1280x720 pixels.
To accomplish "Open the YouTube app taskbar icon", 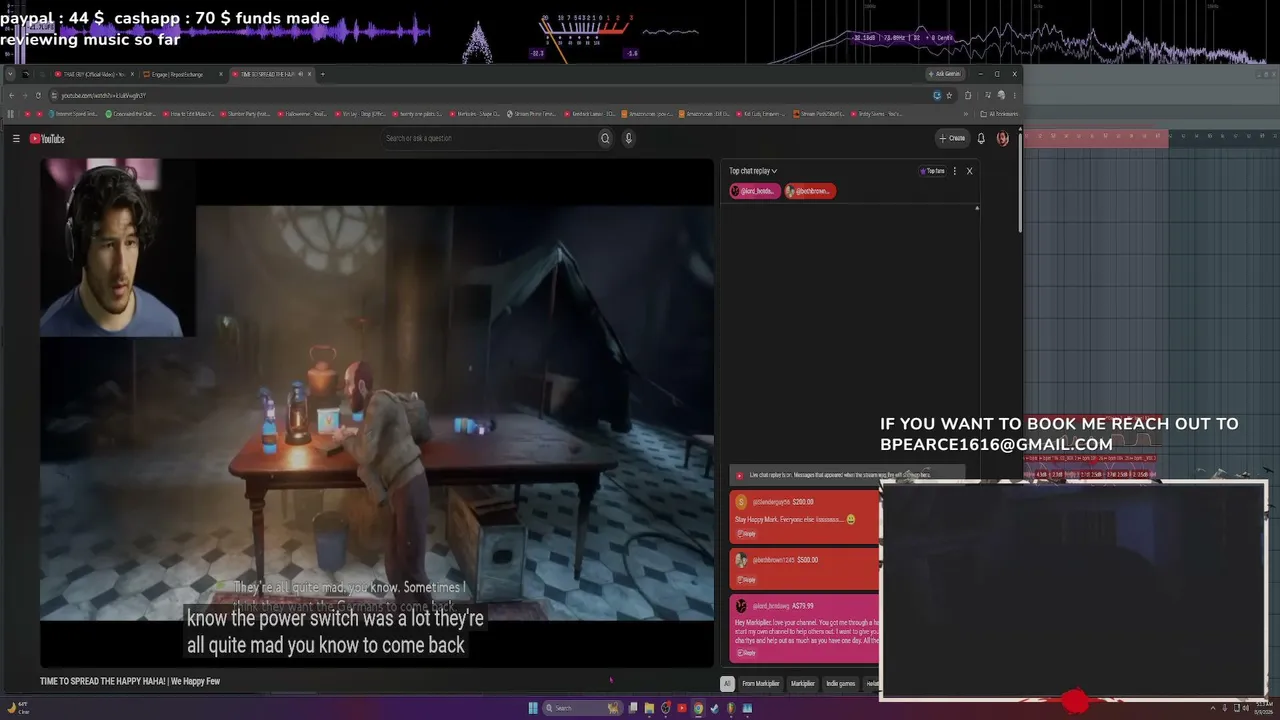I will 682,708.
